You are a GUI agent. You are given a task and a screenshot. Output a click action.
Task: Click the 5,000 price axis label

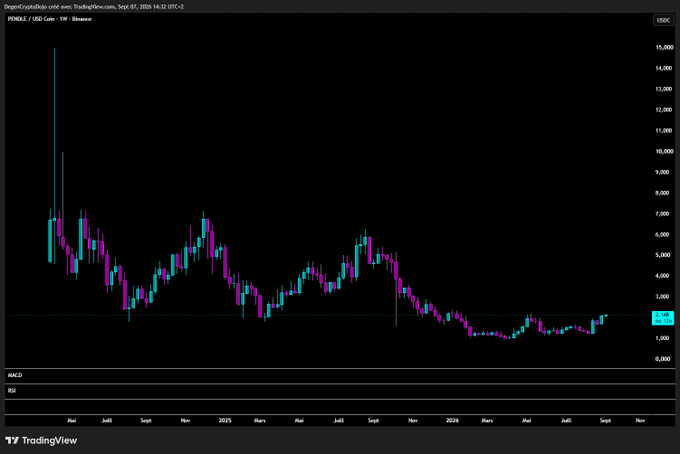tap(664, 255)
